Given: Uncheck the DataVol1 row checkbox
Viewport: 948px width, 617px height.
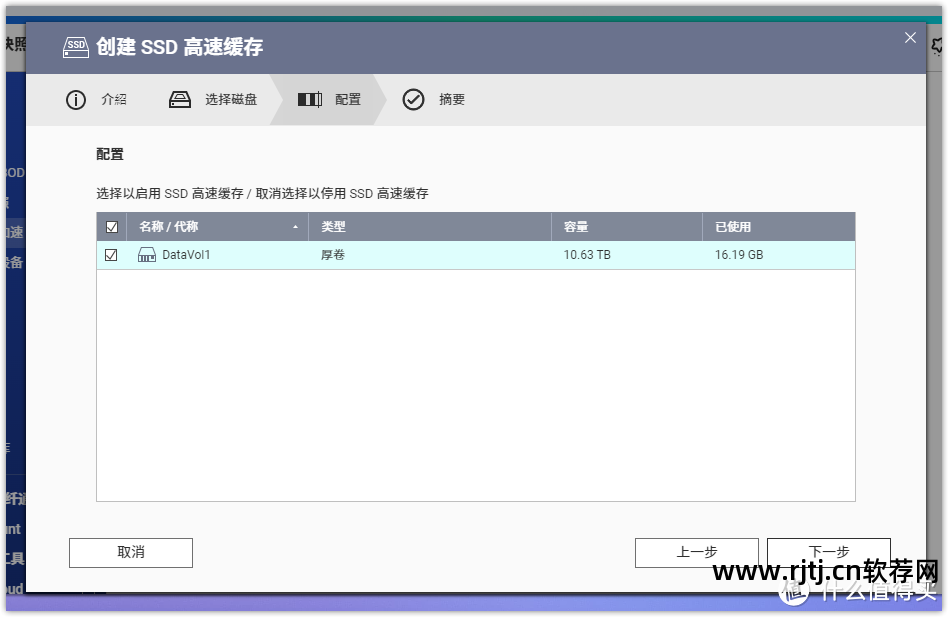Looking at the screenshot, I should pyautogui.click(x=111, y=255).
